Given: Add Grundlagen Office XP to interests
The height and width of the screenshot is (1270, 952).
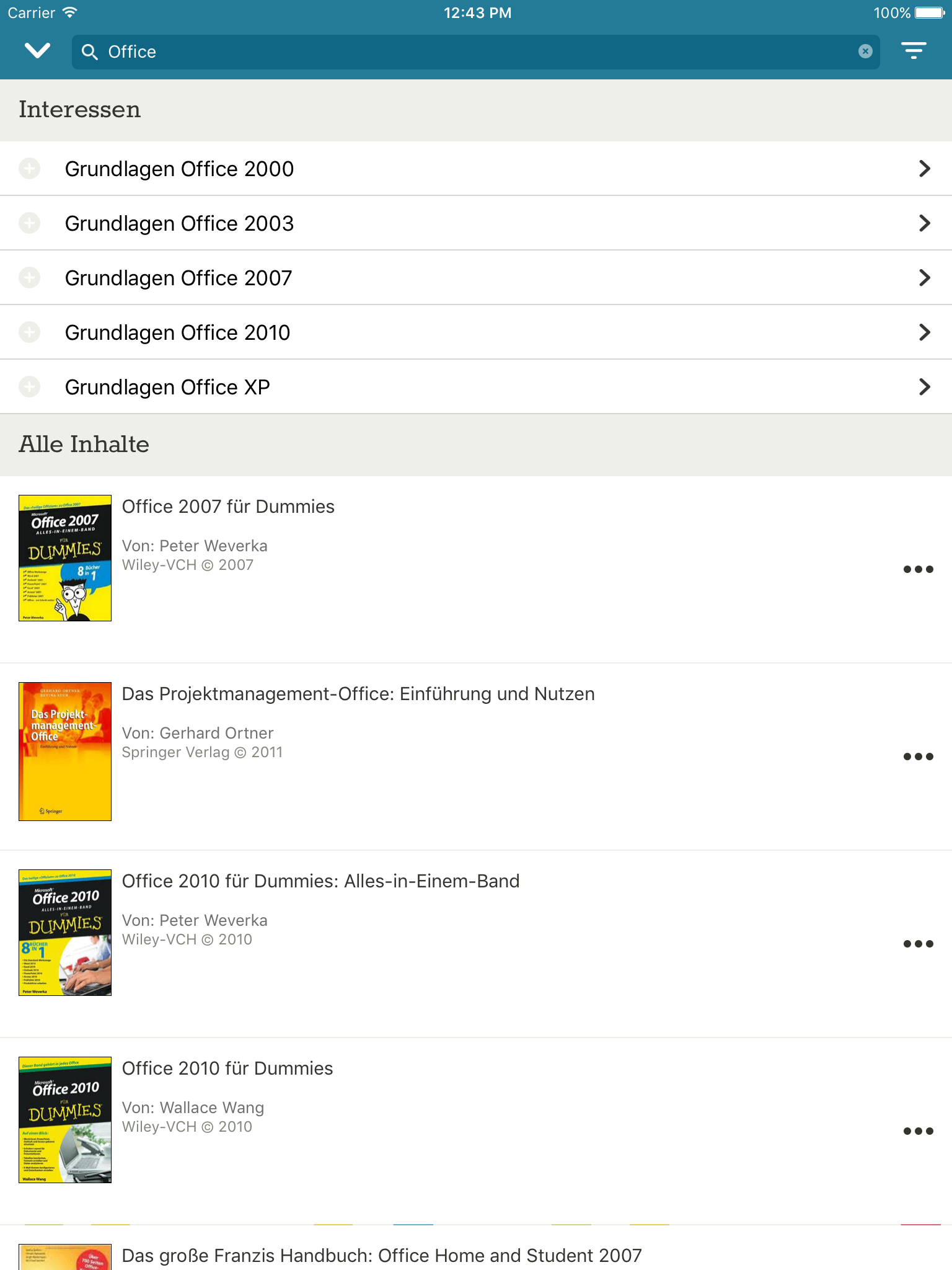Looking at the screenshot, I should (x=29, y=386).
